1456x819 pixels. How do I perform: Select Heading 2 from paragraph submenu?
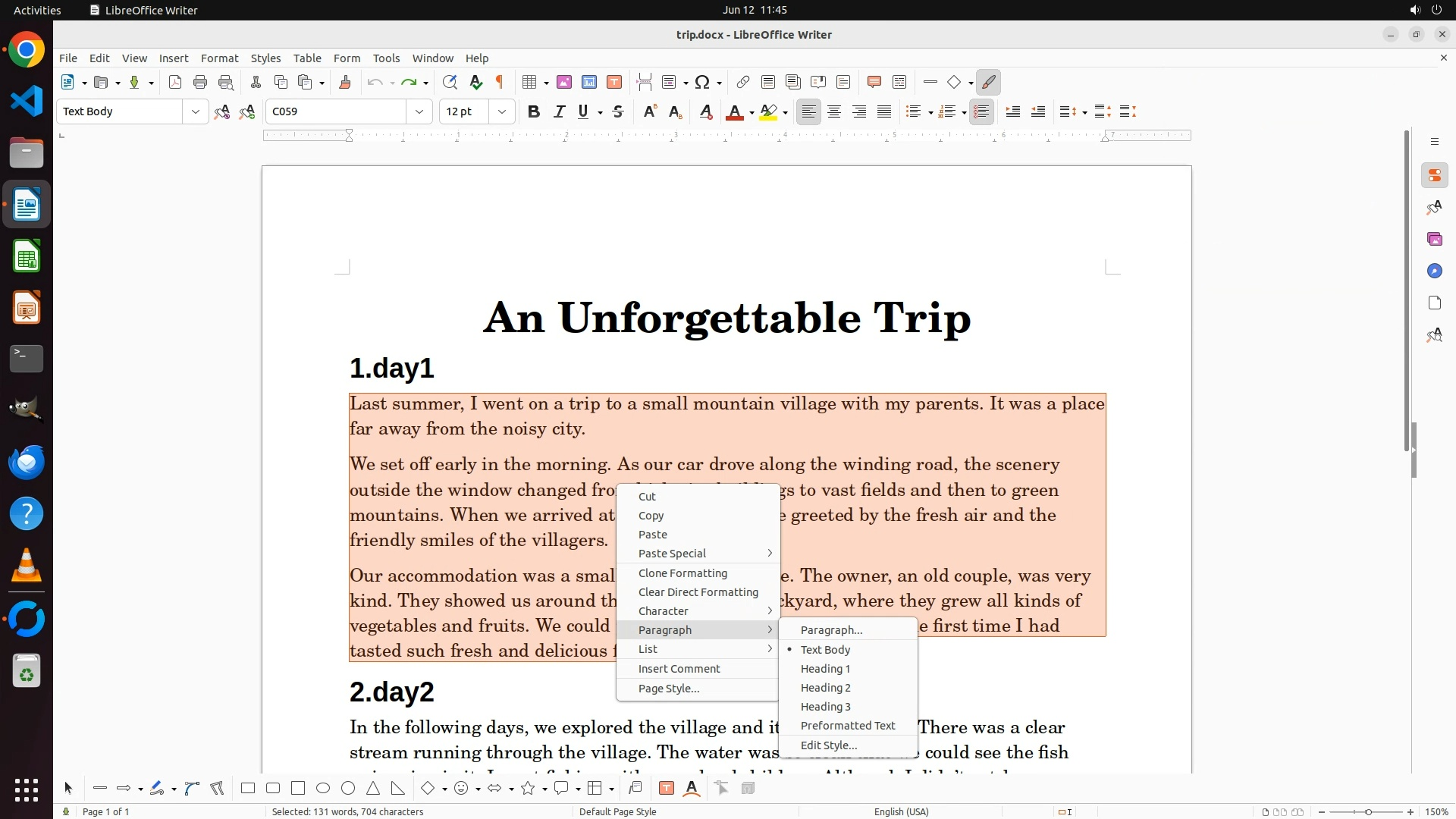[x=825, y=688]
